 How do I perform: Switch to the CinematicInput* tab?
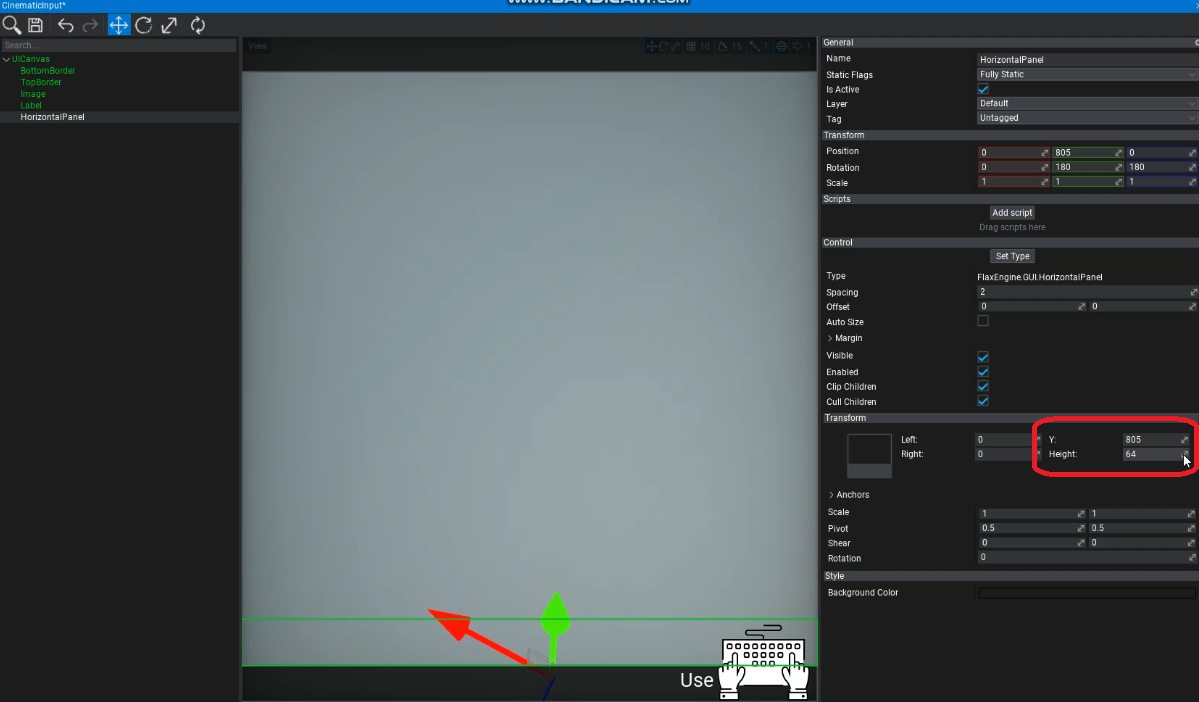pyautogui.click(x=34, y=5)
